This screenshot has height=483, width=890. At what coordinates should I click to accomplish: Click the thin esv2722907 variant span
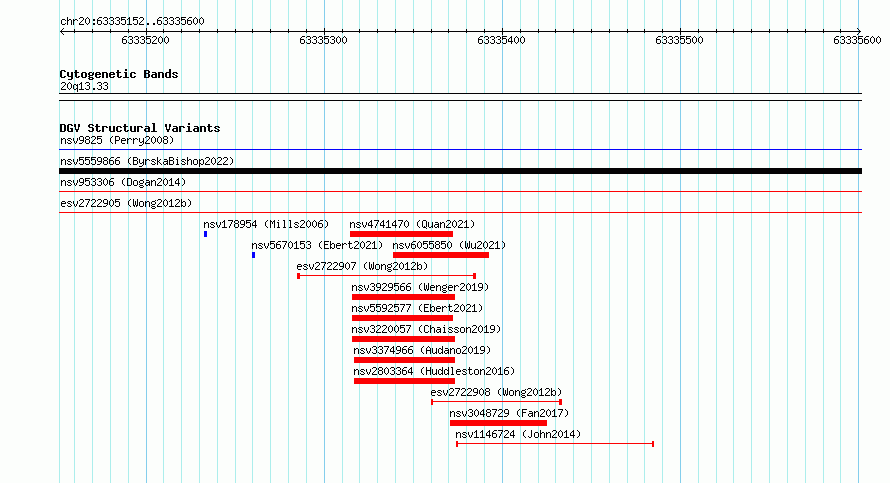387,276
